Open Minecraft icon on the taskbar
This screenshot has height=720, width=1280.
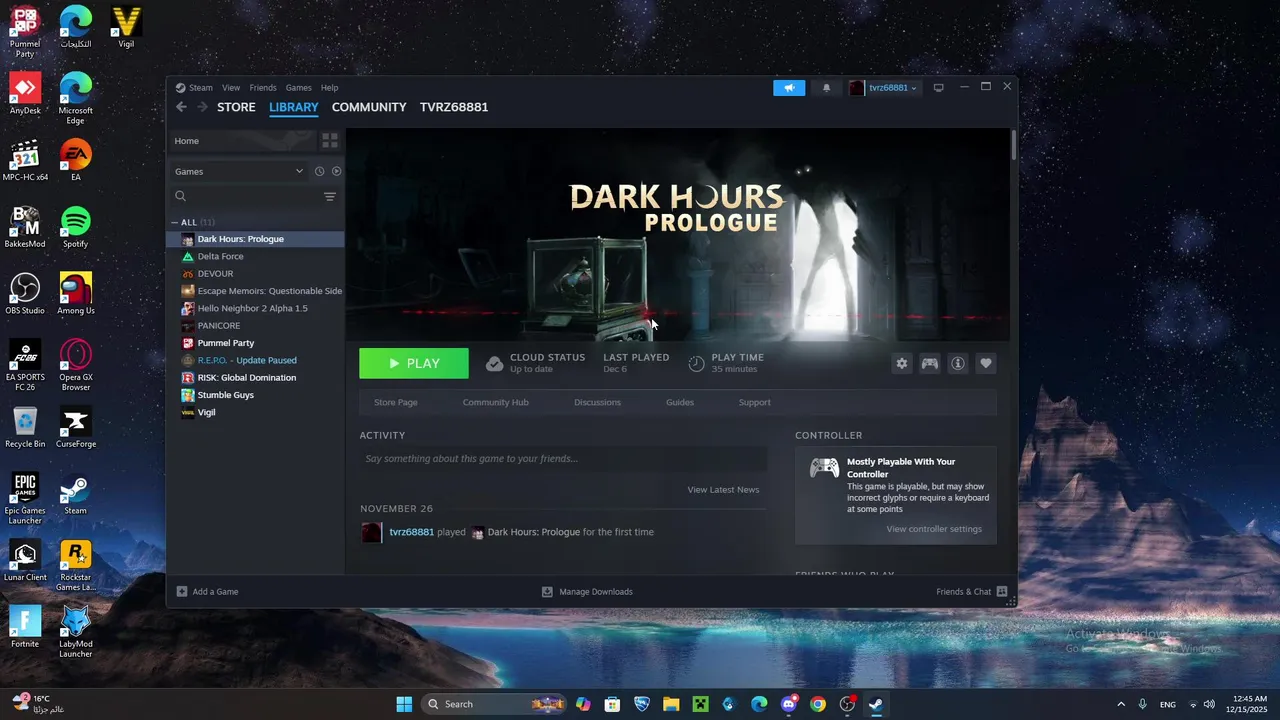click(x=701, y=704)
